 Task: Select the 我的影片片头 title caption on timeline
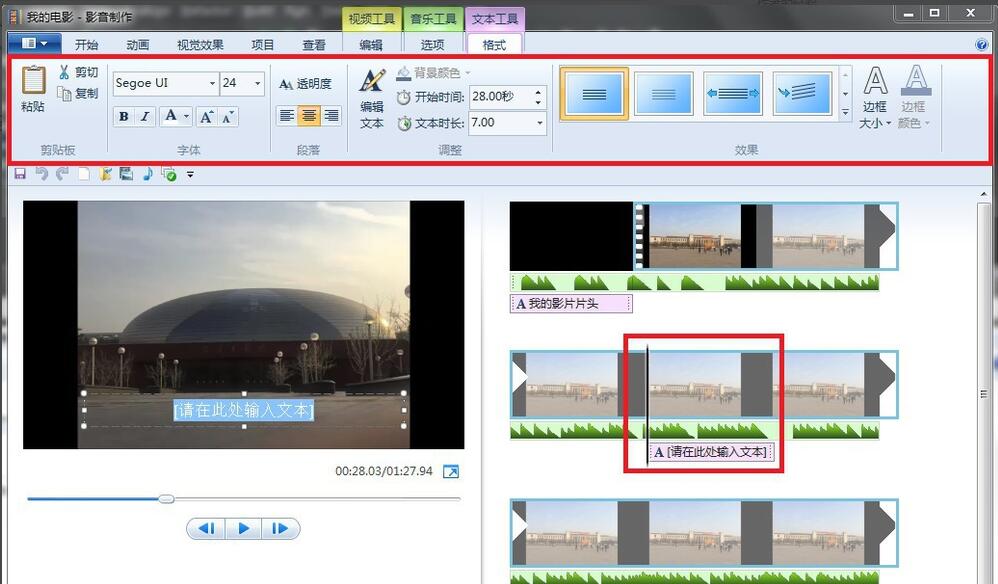(x=572, y=304)
